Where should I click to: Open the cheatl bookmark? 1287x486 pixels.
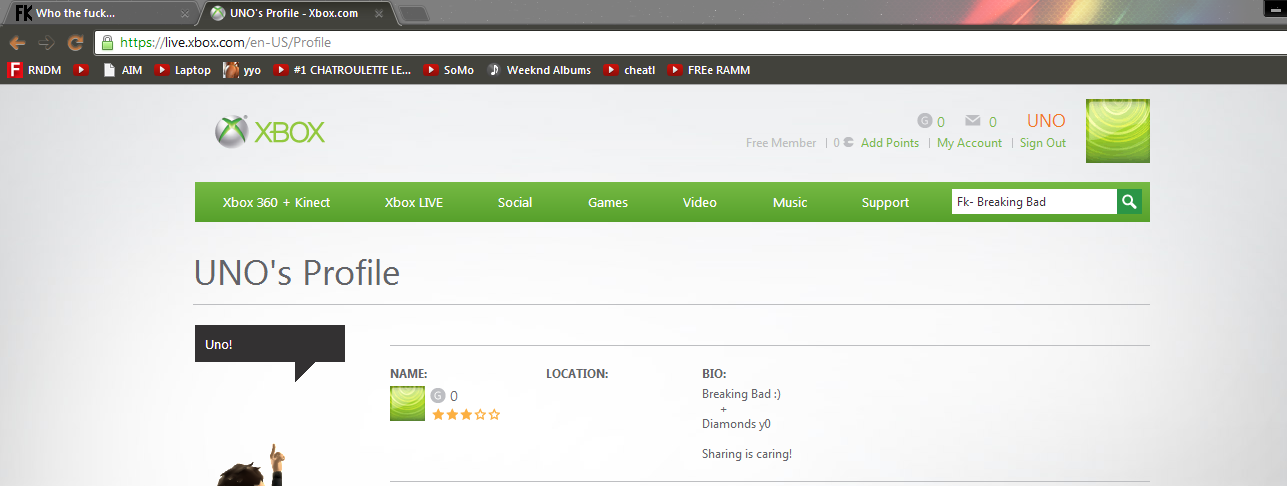click(x=630, y=70)
